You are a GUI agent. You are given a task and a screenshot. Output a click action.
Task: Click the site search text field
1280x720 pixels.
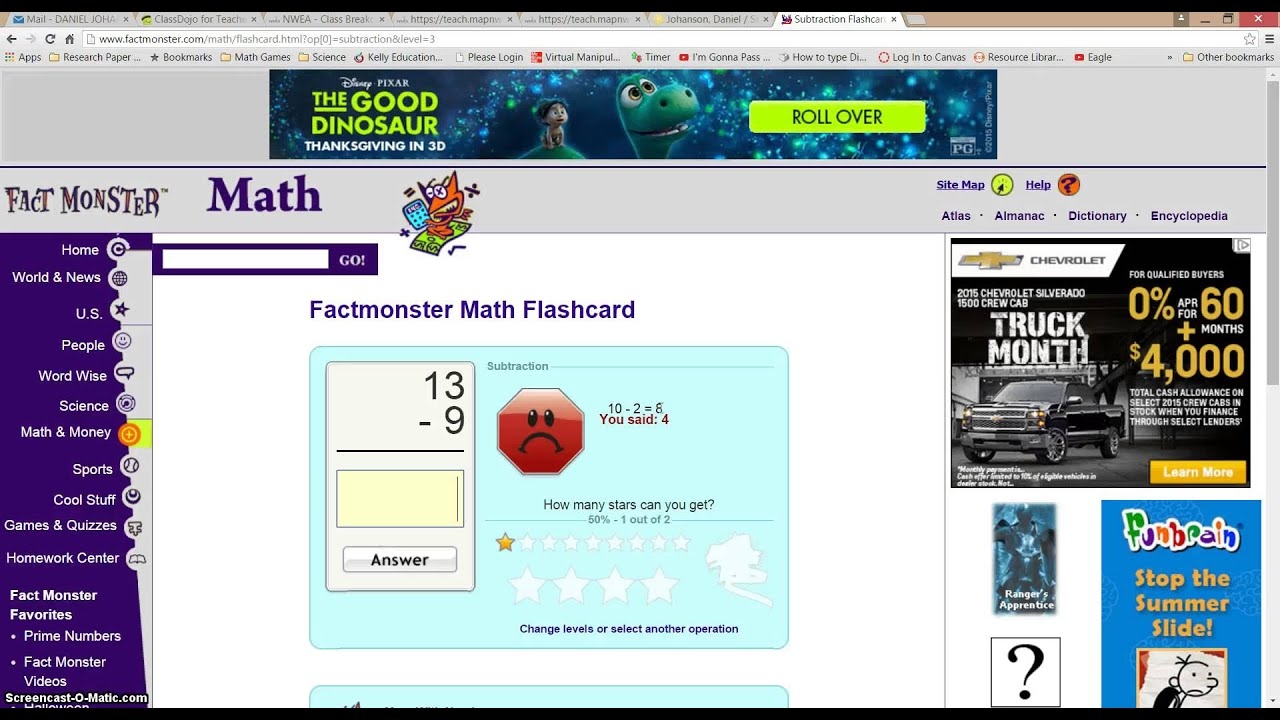click(245, 260)
